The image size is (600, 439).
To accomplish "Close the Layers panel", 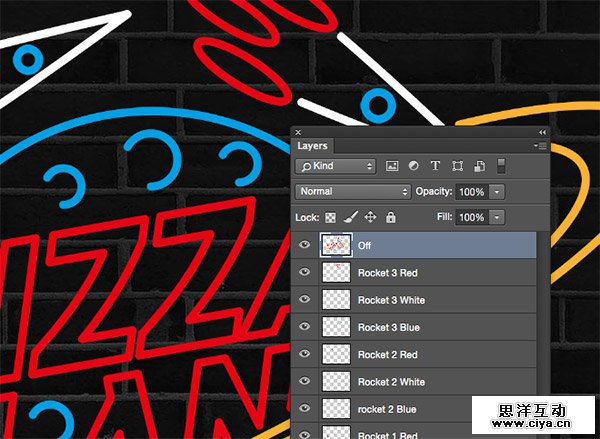I will 298,132.
